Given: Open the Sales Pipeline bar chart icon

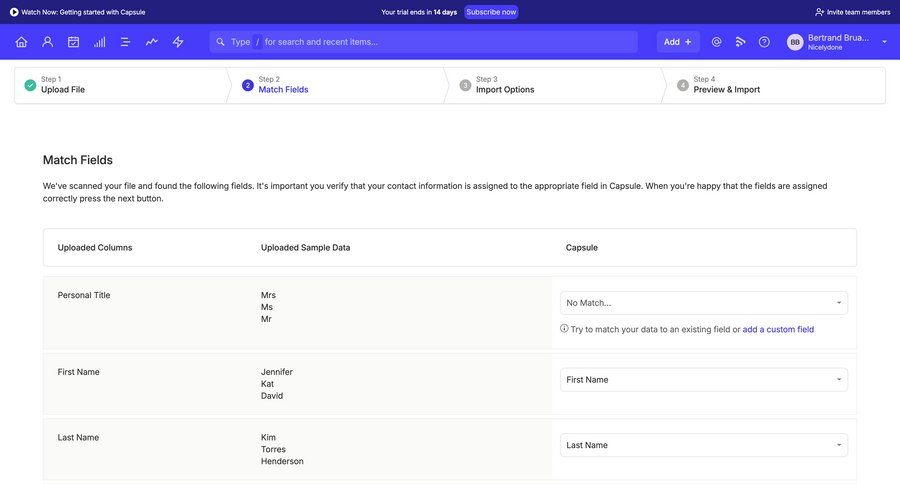Looking at the screenshot, I should tap(99, 42).
